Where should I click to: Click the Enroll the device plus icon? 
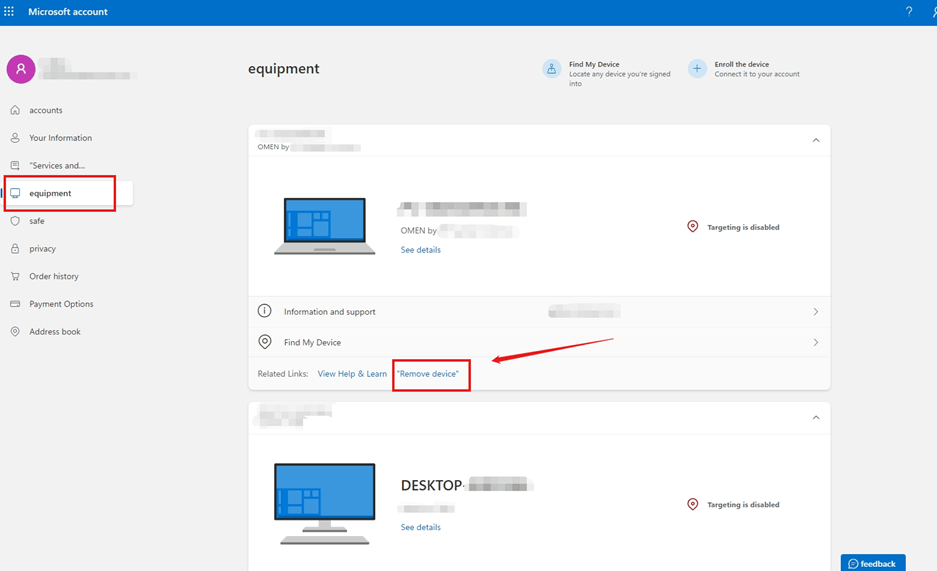(x=697, y=69)
